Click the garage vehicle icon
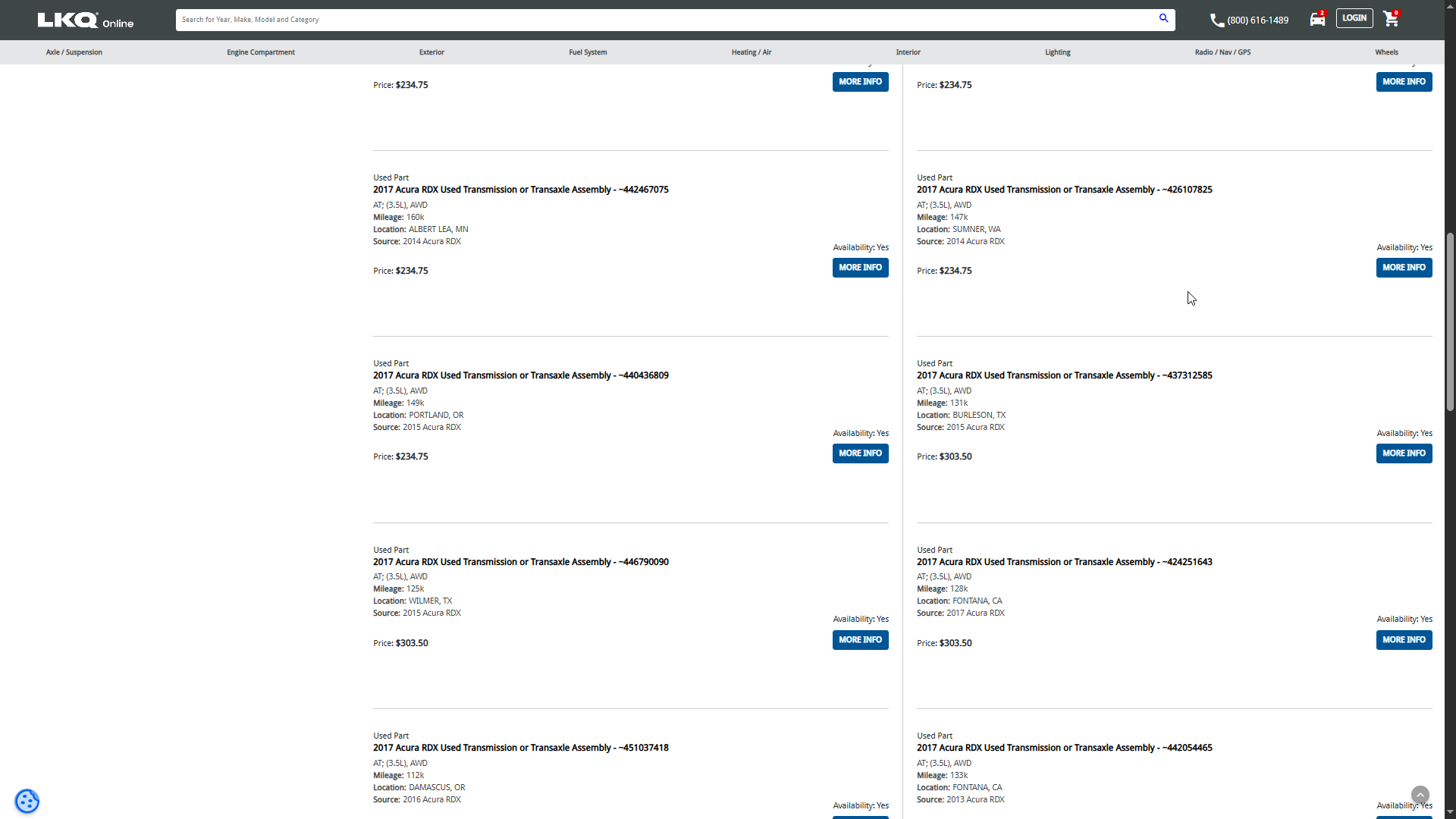 pos(1317,20)
